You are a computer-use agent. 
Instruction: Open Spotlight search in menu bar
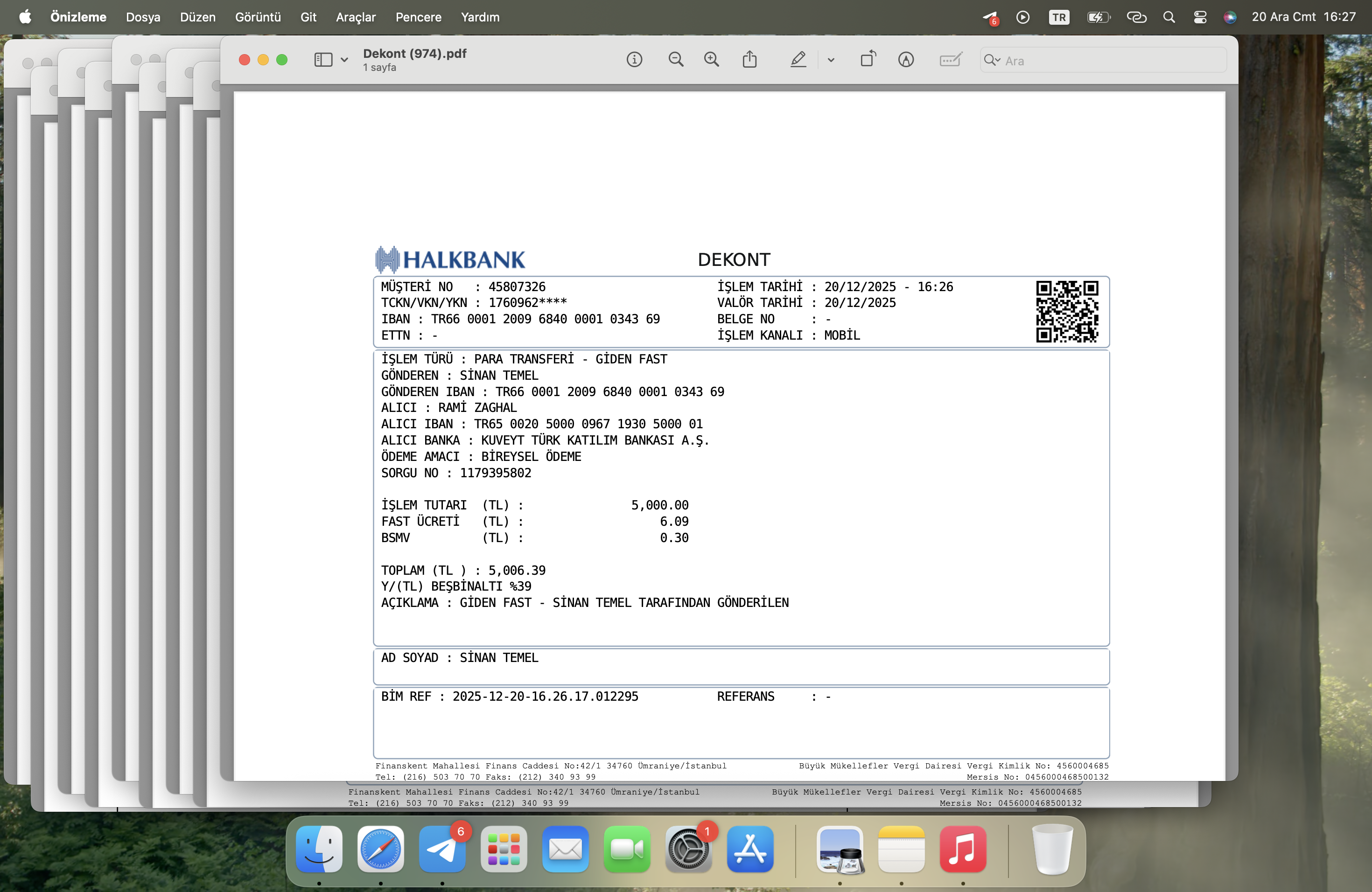pyautogui.click(x=1169, y=17)
